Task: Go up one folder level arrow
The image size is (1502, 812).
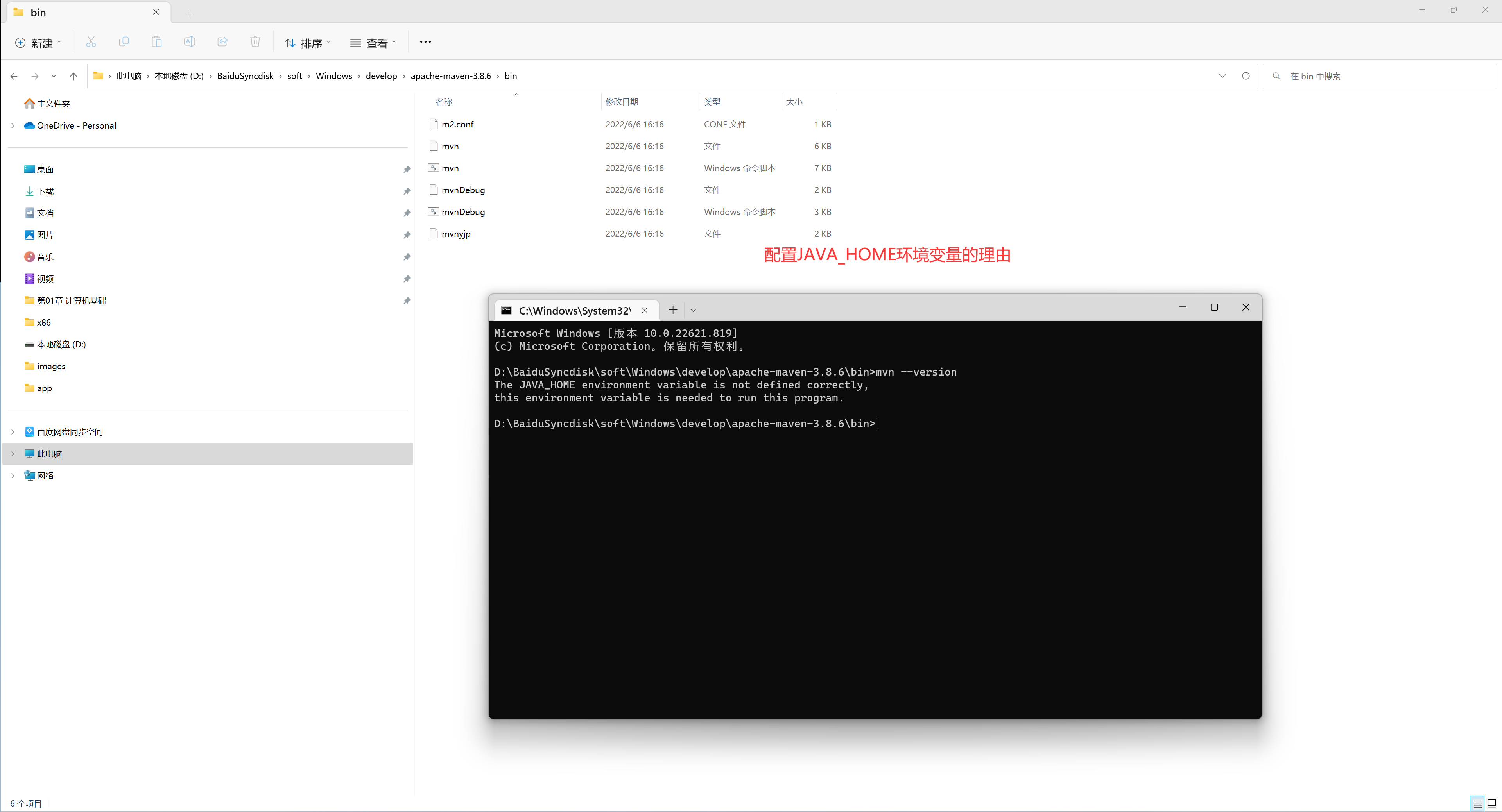Action: coord(73,76)
